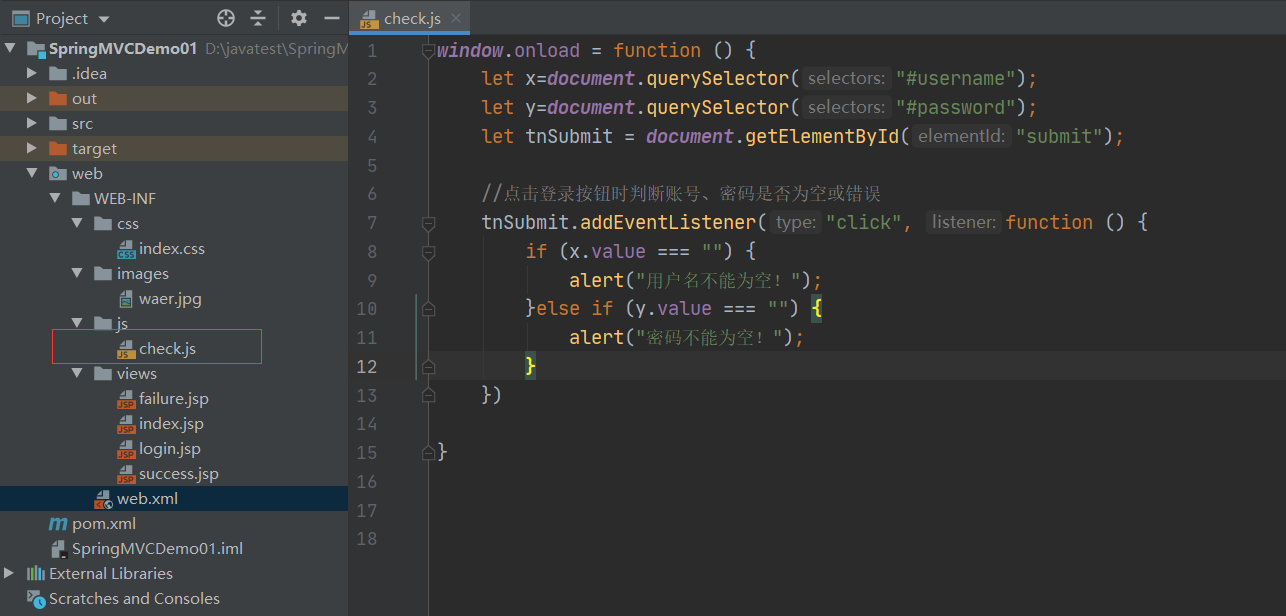Viewport: 1286px width, 616px height.
Task: Expand the .idea folder
Action: [32, 73]
